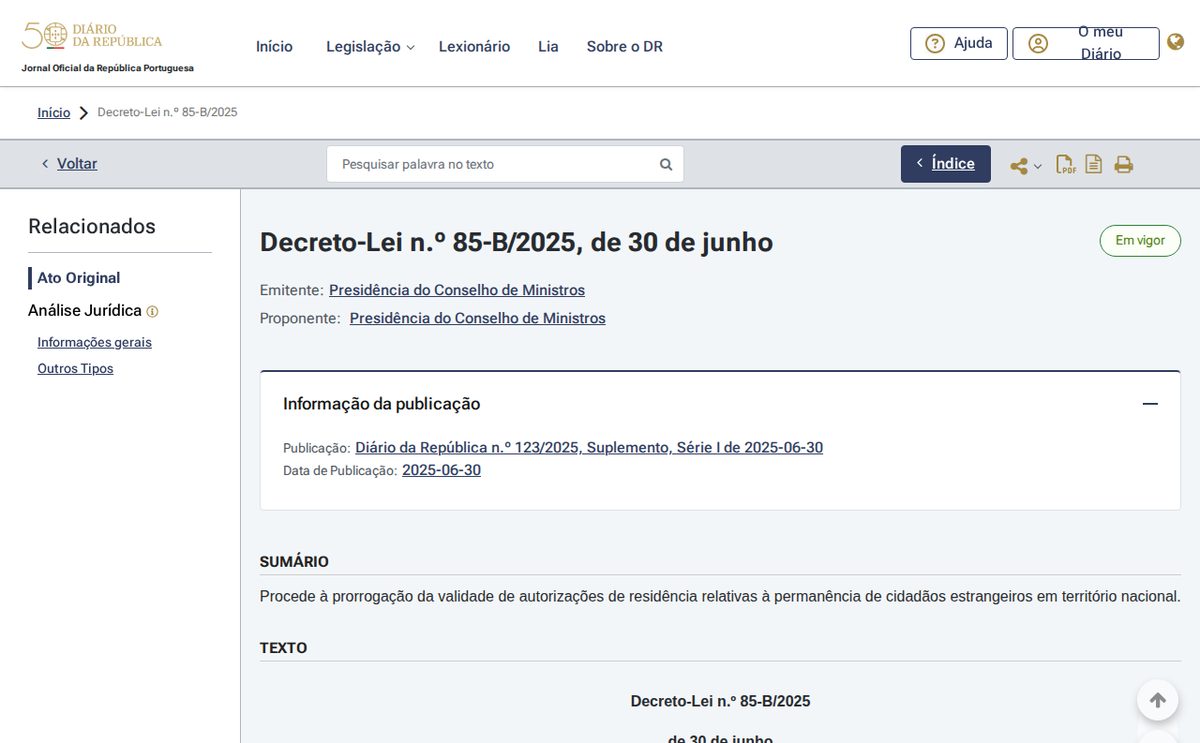The image size is (1200, 743).
Task: Click the Pesquisar palavra no texto field
Action: click(505, 164)
